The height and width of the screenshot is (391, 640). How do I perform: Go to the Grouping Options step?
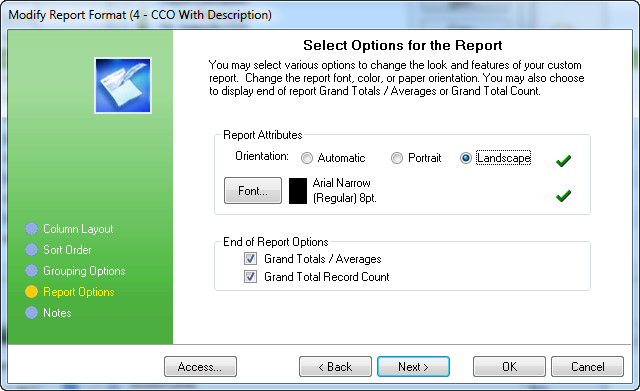tap(84, 271)
